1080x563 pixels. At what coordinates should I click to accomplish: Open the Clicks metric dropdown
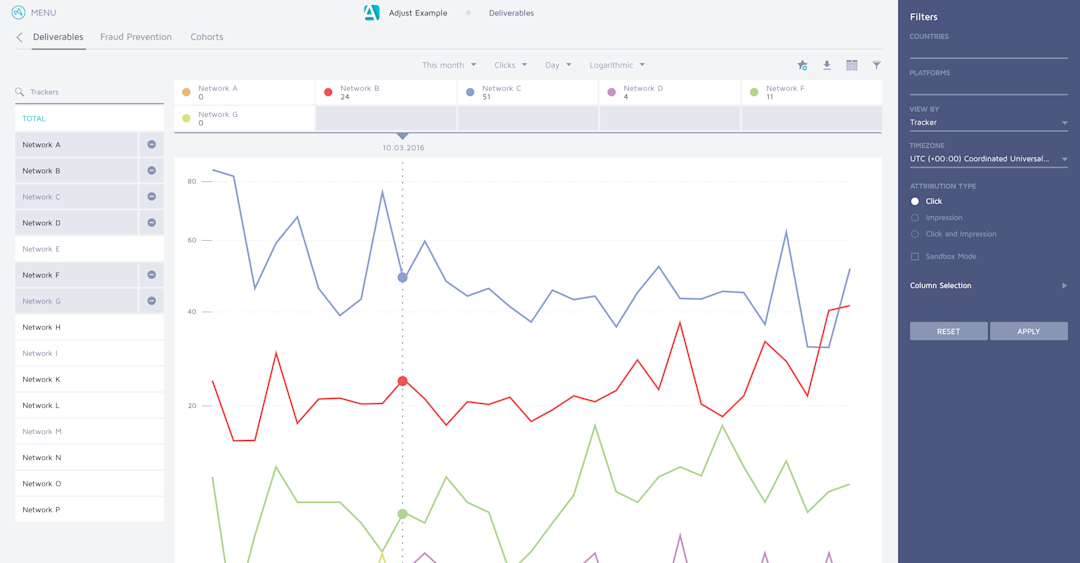point(510,65)
